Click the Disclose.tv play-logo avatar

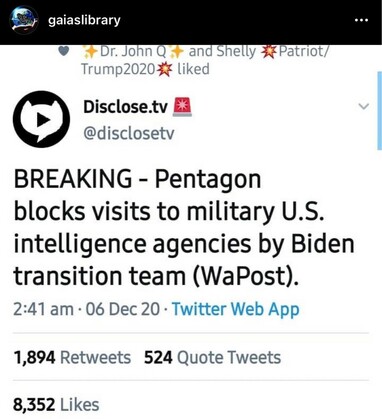[41, 119]
